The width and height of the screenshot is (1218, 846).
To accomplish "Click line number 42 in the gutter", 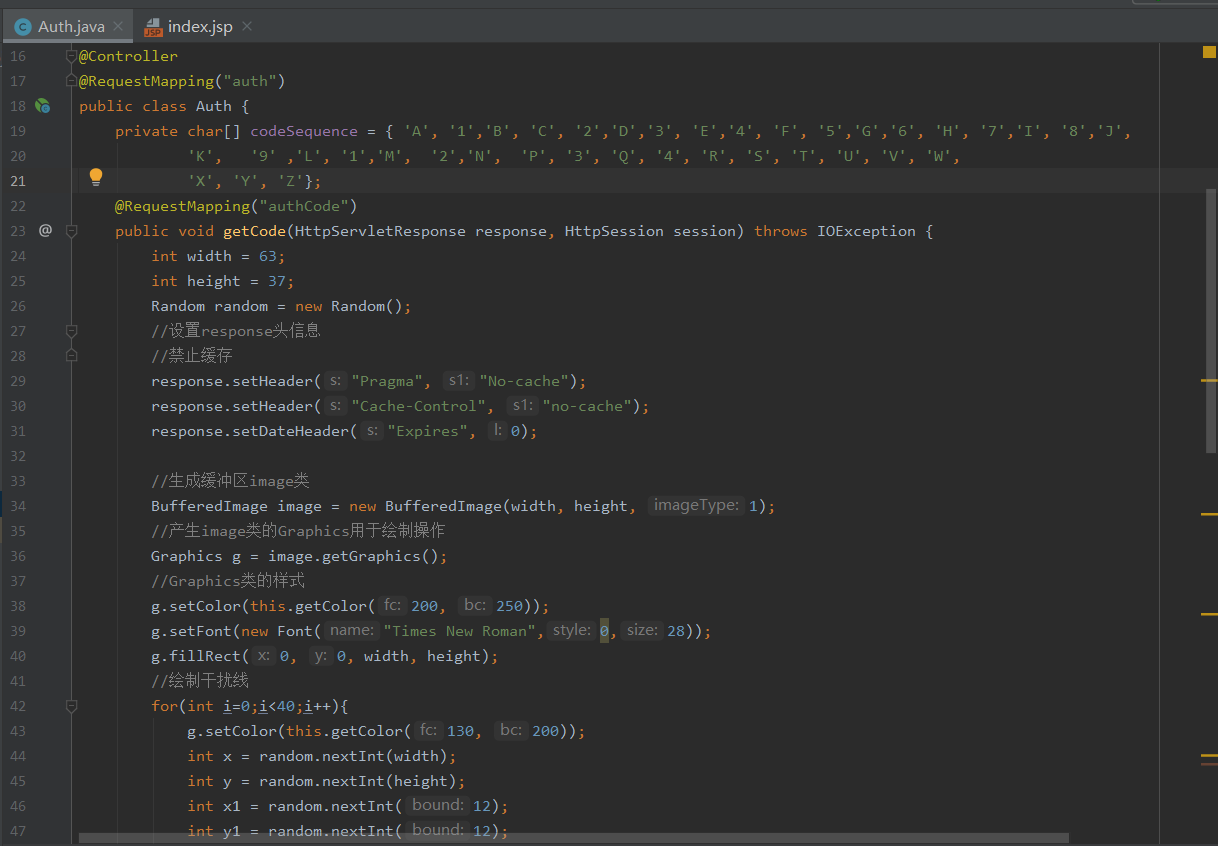I will 18,706.
